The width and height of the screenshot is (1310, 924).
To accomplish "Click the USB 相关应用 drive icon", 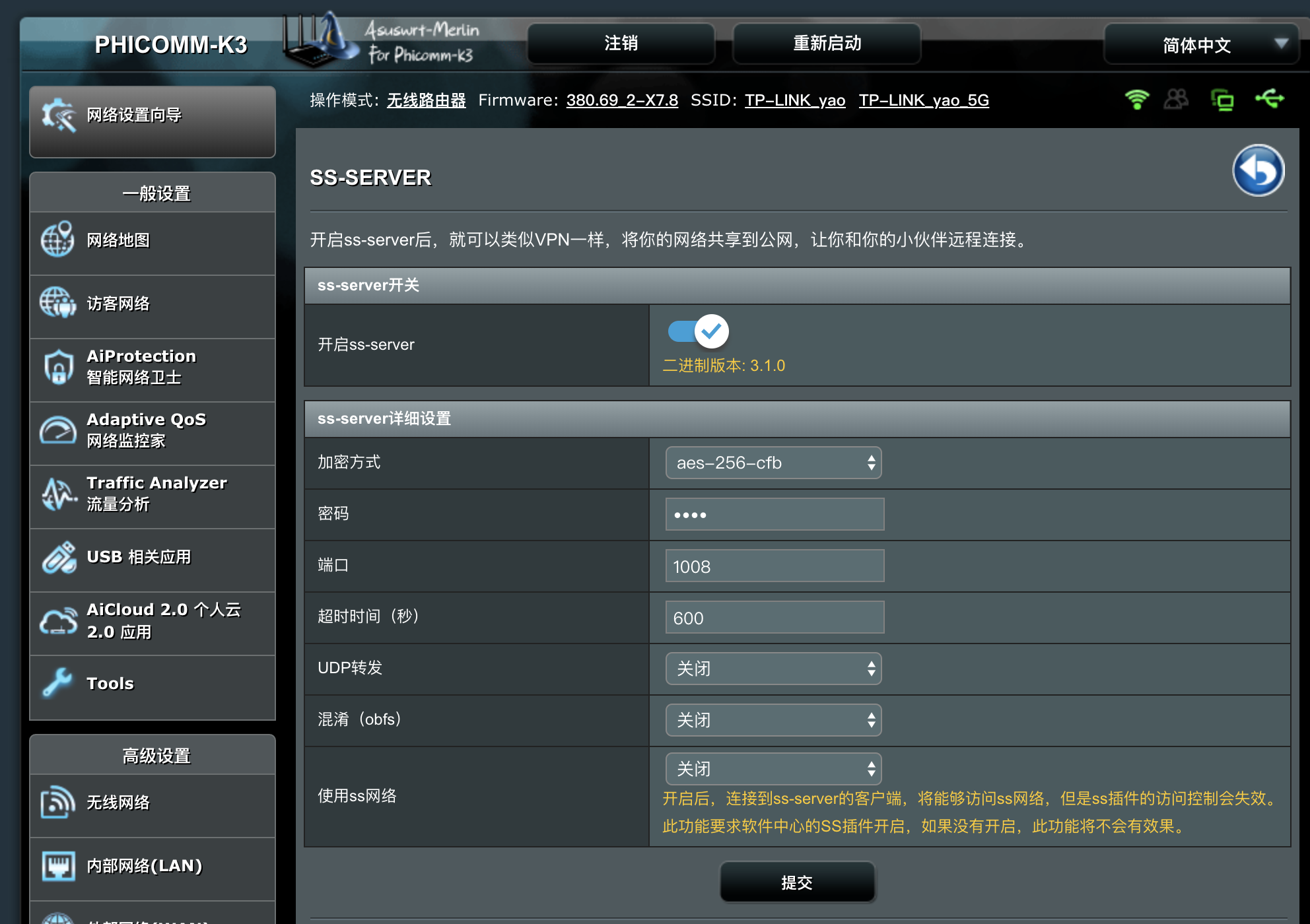I will click(x=58, y=557).
